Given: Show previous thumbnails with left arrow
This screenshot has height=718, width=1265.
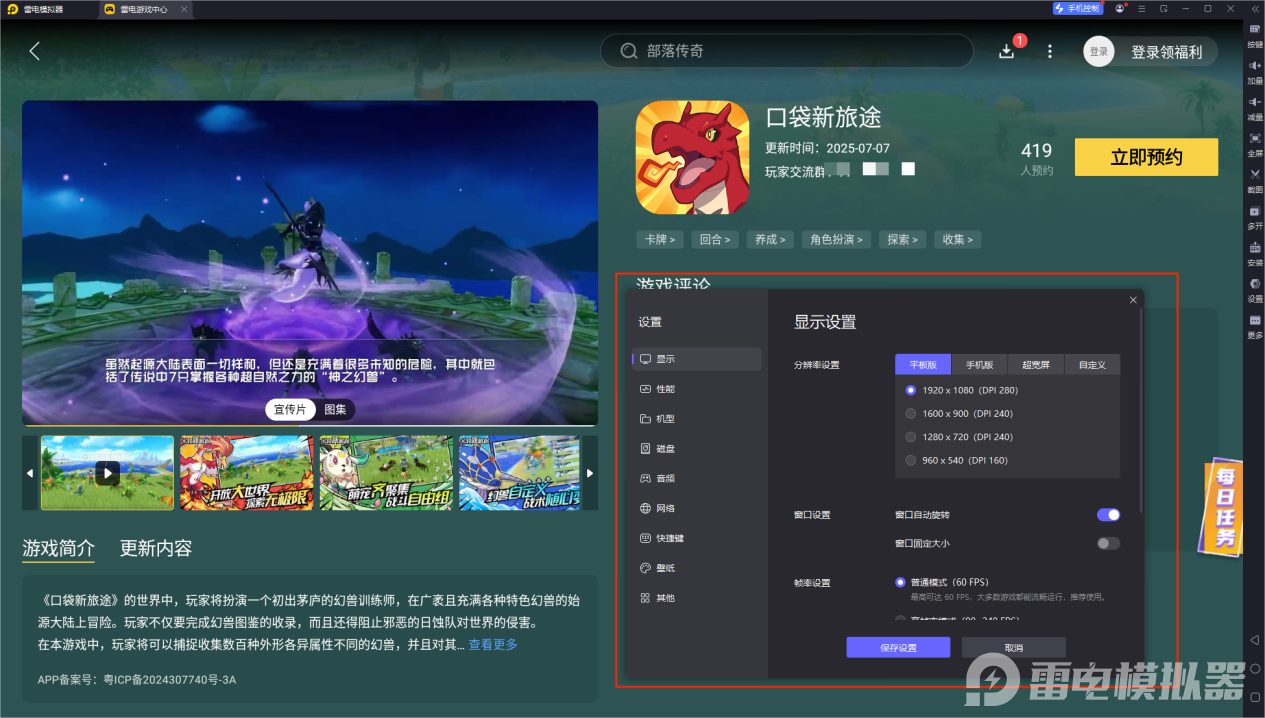Looking at the screenshot, I should point(30,473).
